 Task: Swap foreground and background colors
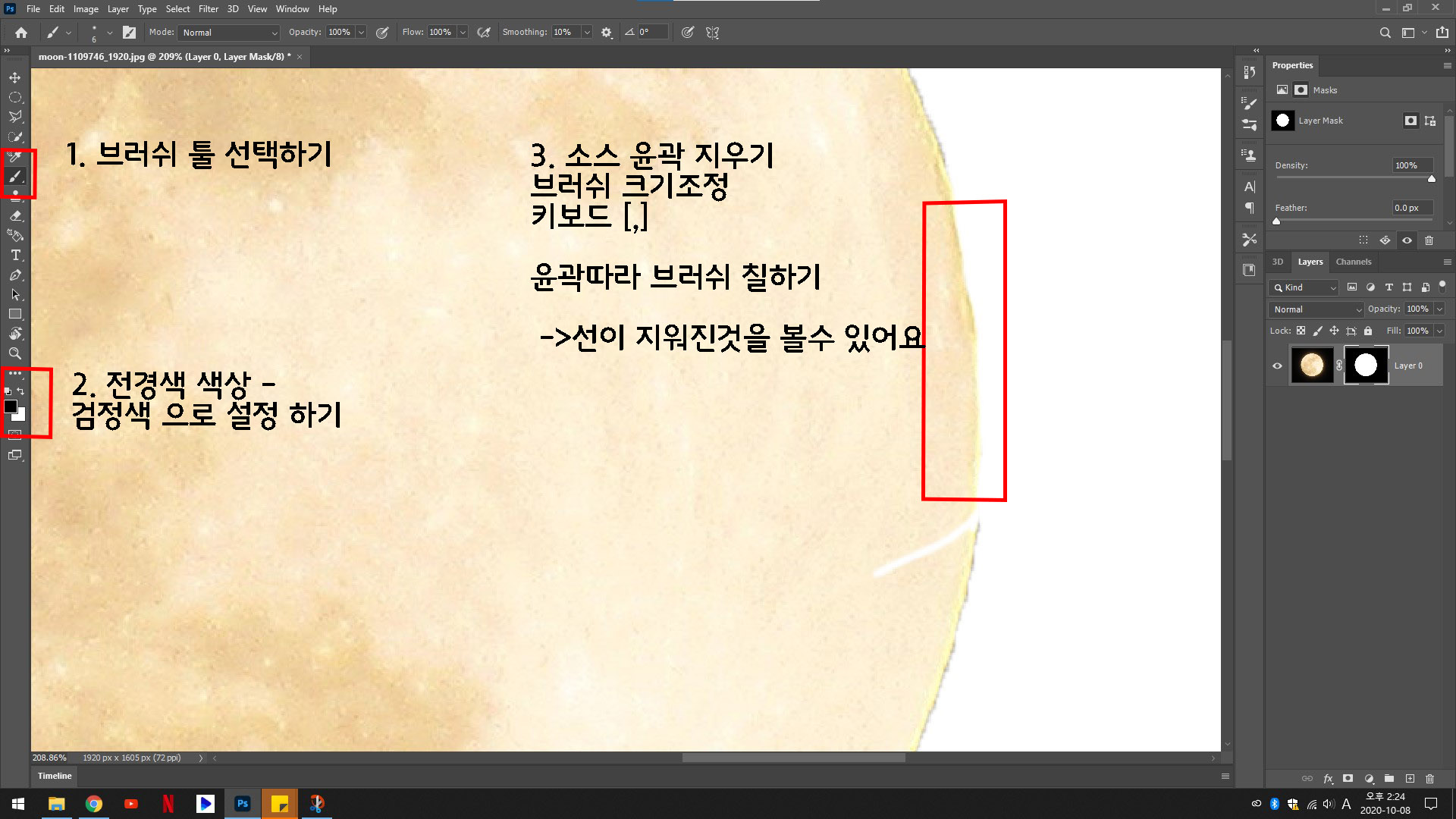(x=21, y=391)
